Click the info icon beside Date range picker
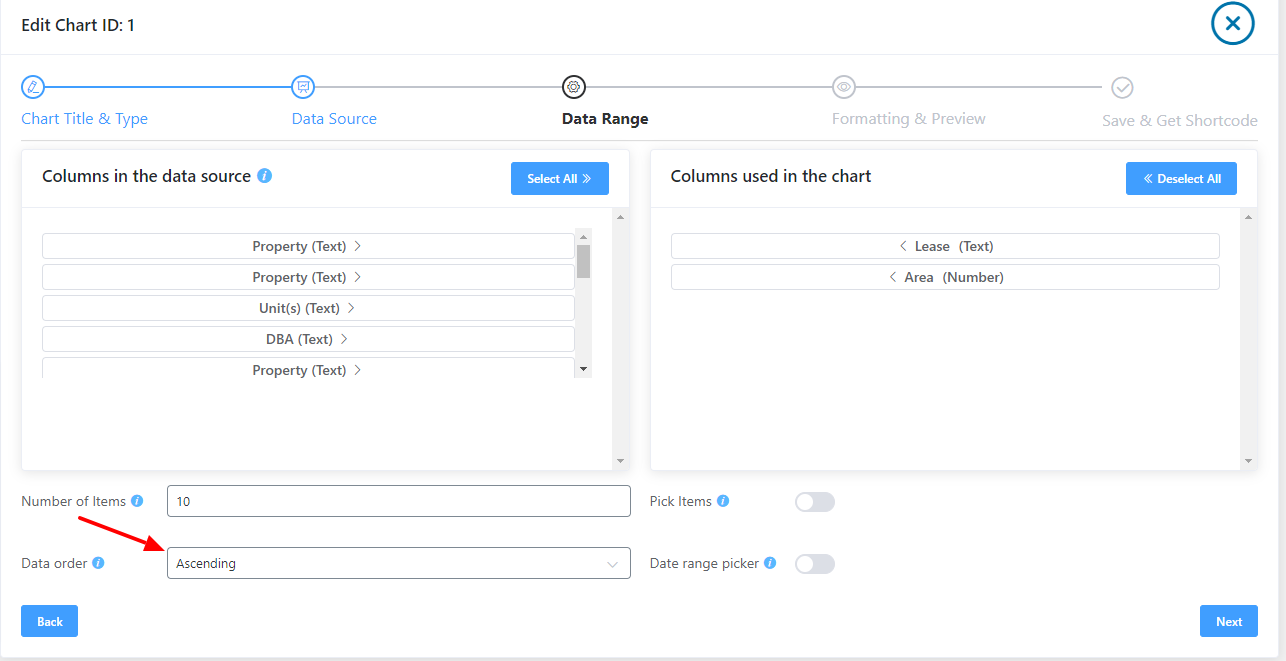 point(769,563)
